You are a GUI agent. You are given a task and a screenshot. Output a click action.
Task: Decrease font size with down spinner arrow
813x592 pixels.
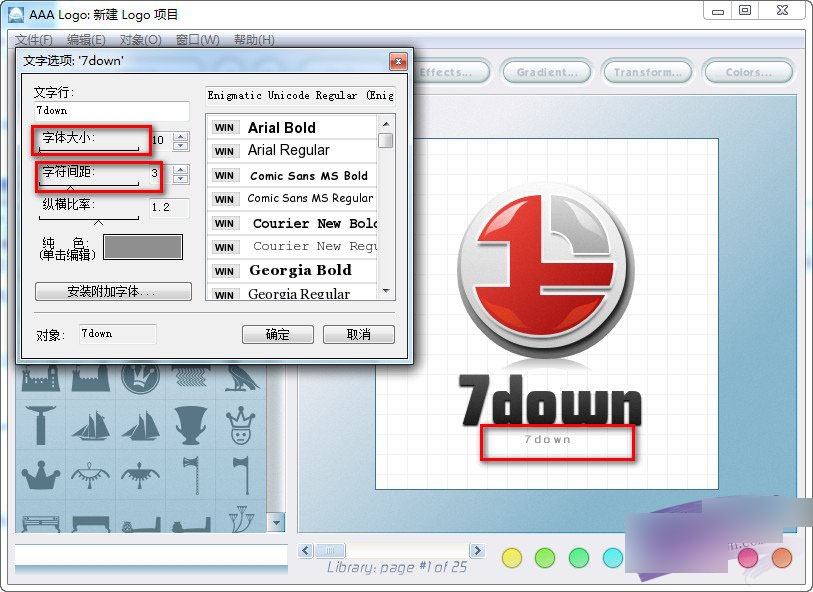pos(180,146)
